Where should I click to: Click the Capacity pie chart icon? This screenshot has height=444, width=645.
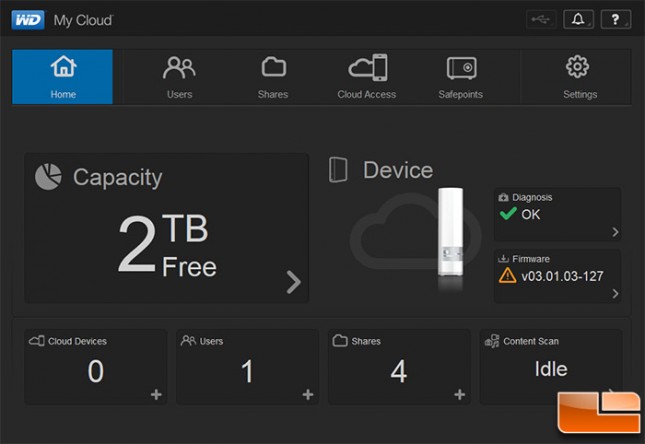tap(48, 177)
